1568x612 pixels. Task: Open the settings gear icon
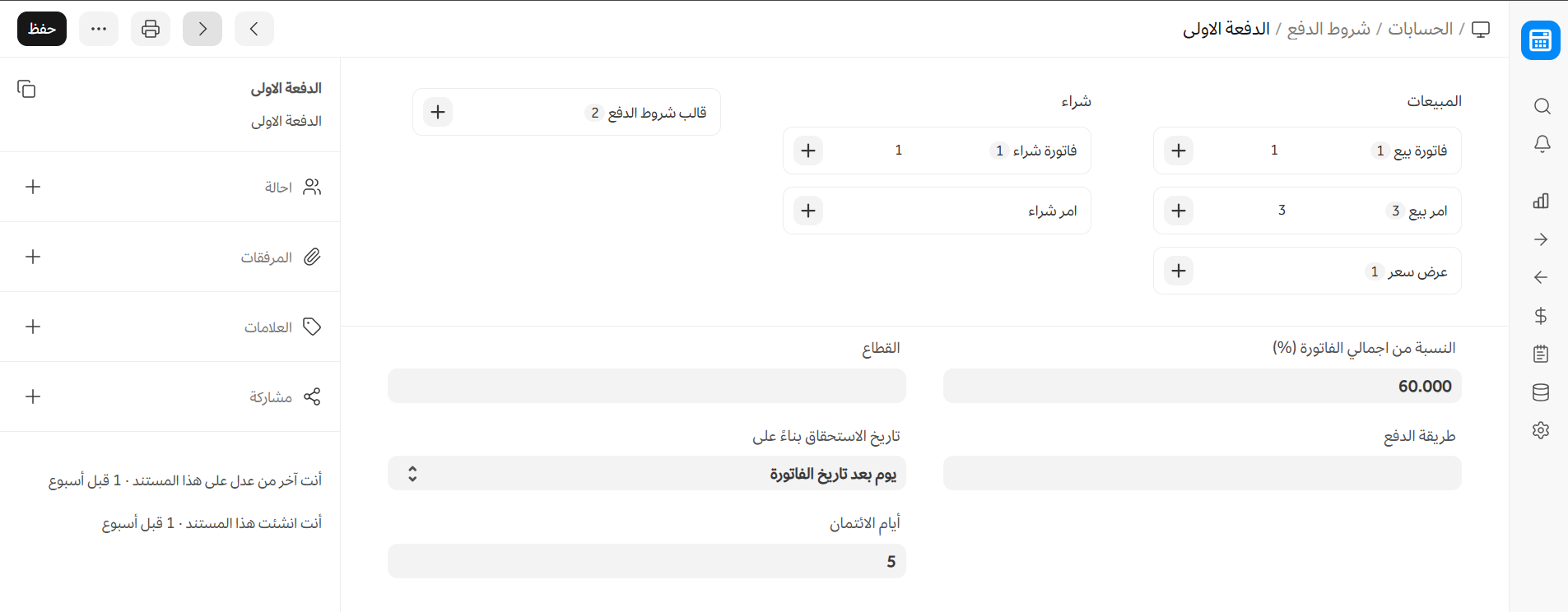coord(1542,430)
